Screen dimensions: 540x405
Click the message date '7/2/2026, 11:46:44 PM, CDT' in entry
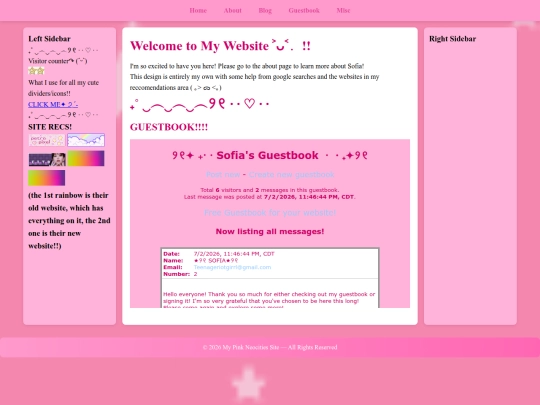click(234, 254)
